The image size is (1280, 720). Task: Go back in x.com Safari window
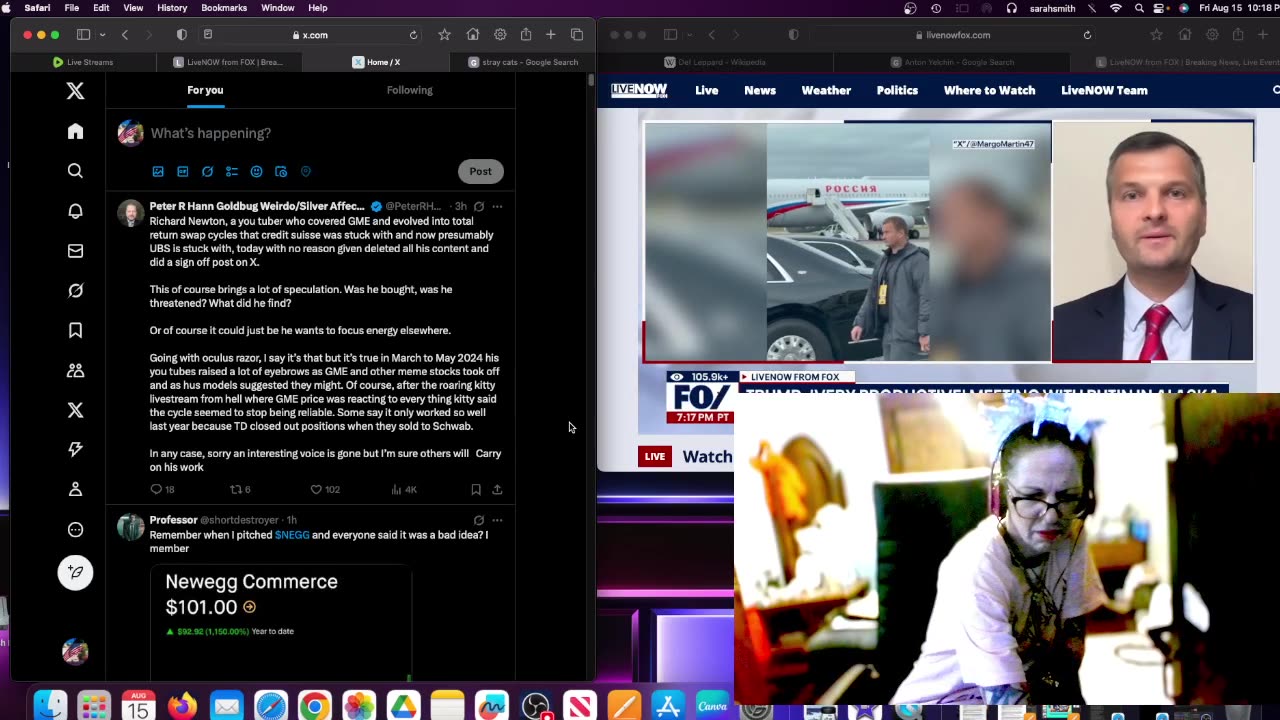125,35
